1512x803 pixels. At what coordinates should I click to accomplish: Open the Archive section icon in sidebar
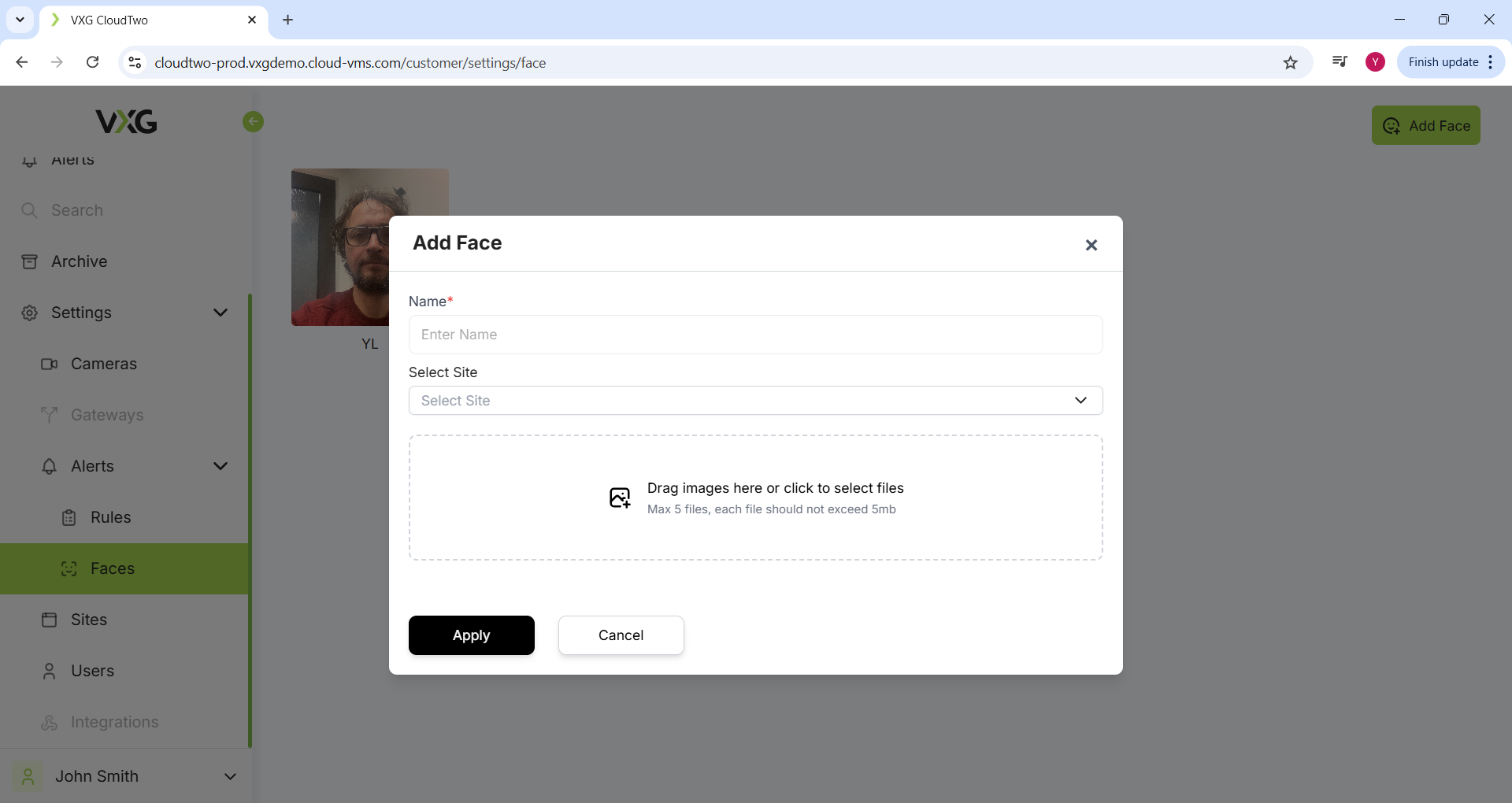tap(30, 261)
